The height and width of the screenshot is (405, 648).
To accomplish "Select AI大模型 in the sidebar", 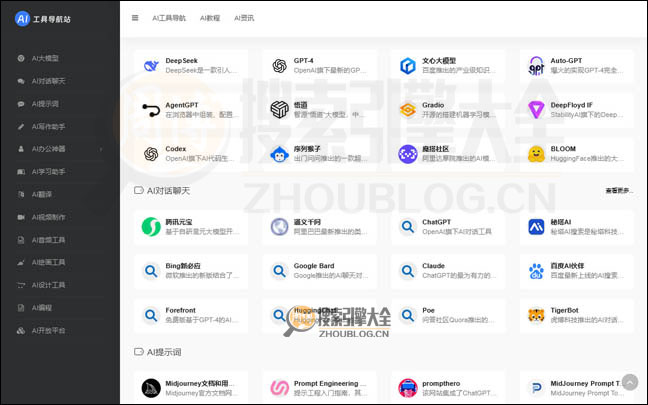I will pyautogui.click(x=45, y=58).
